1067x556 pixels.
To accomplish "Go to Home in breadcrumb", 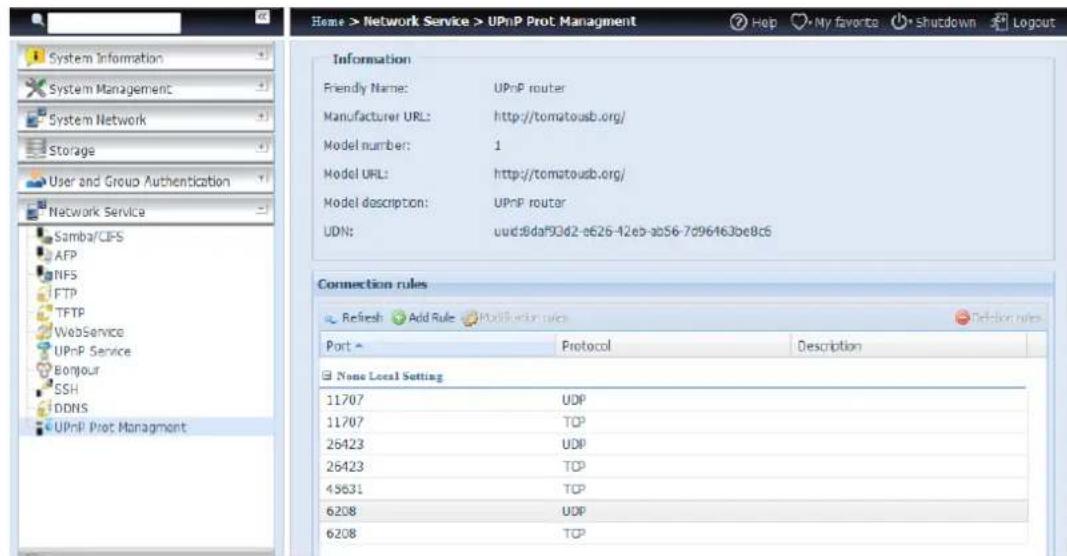I will (x=328, y=21).
